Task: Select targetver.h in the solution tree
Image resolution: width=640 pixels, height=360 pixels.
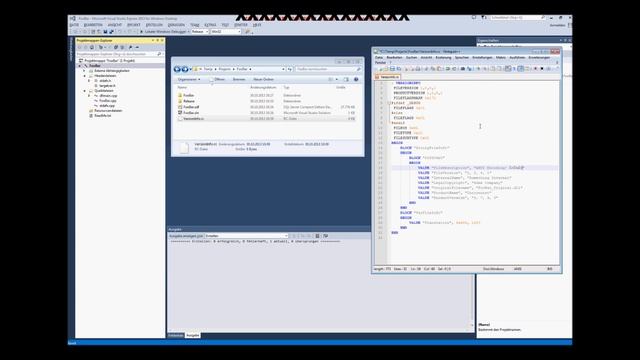Action: coord(107,86)
